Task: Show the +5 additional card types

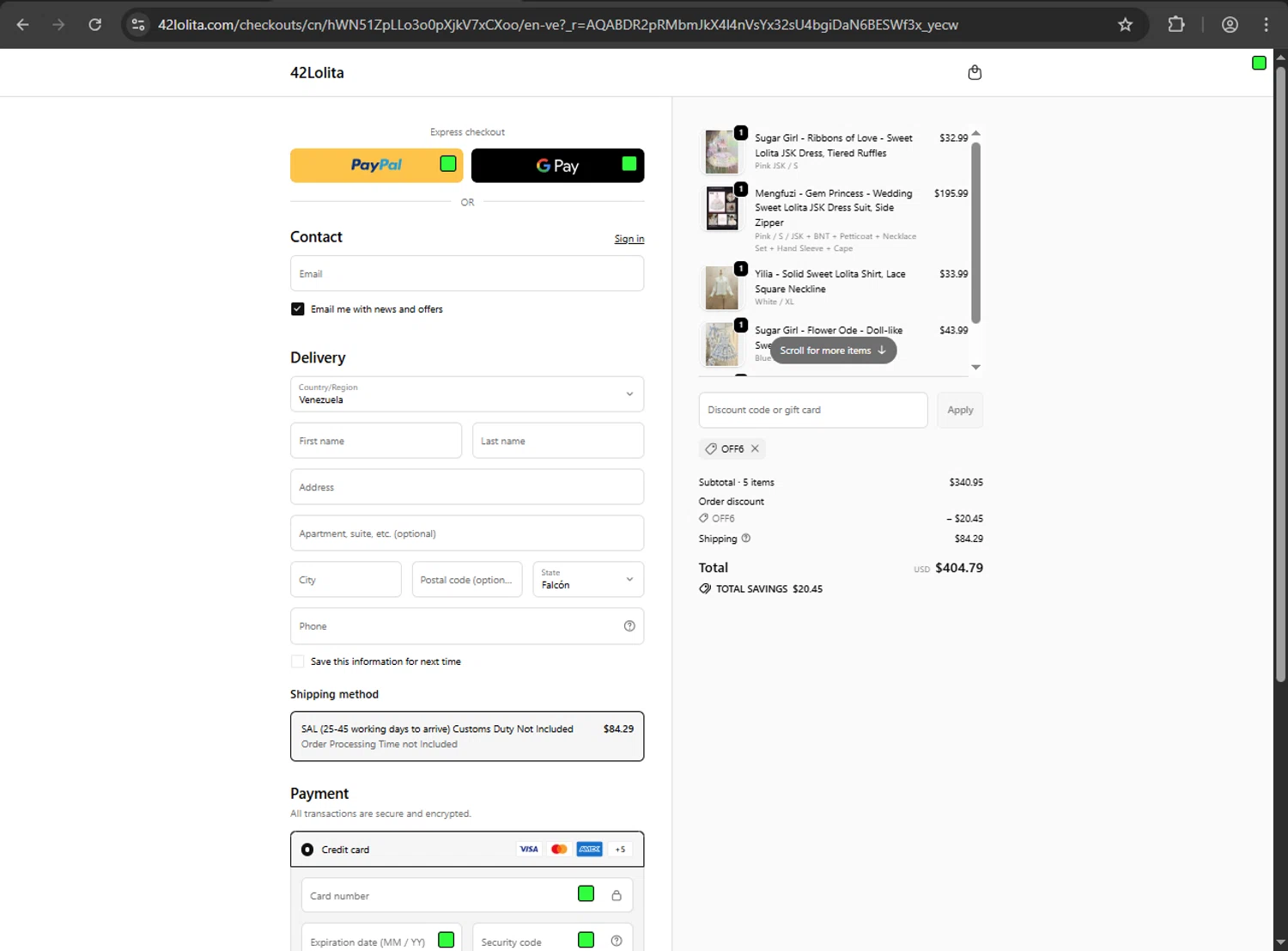Action: pyautogui.click(x=620, y=849)
